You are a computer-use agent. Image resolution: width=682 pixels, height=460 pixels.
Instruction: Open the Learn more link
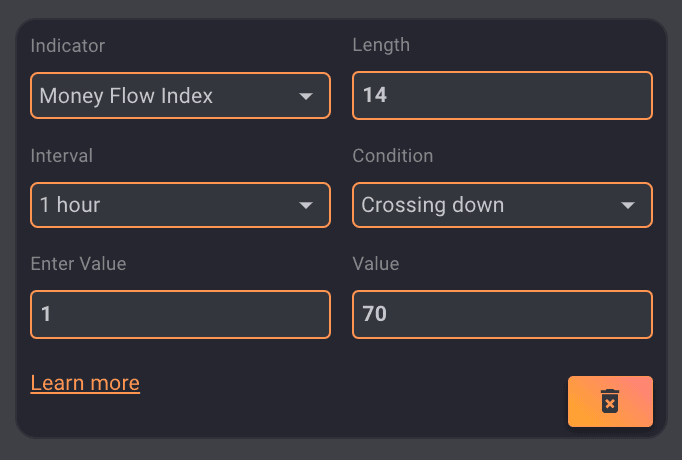coord(85,383)
